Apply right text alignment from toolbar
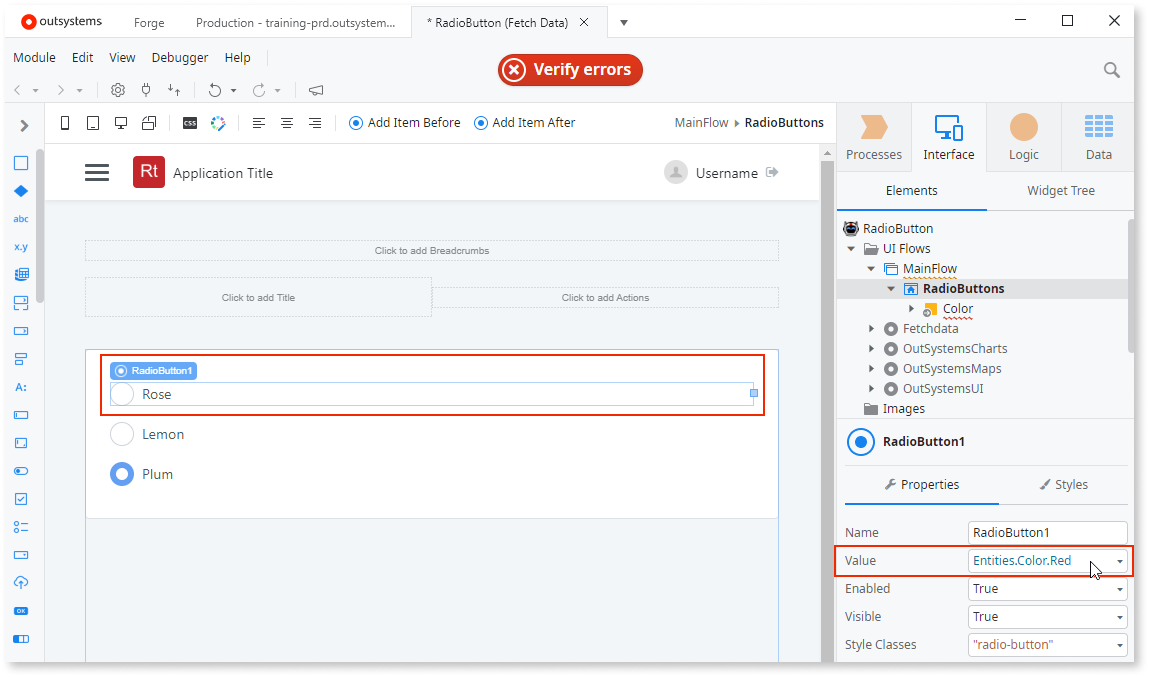 (314, 122)
